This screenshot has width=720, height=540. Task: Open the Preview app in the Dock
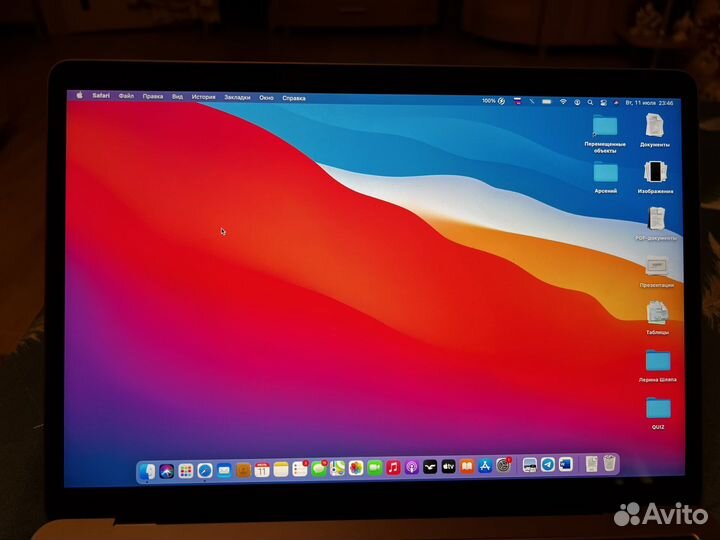click(529, 466)
